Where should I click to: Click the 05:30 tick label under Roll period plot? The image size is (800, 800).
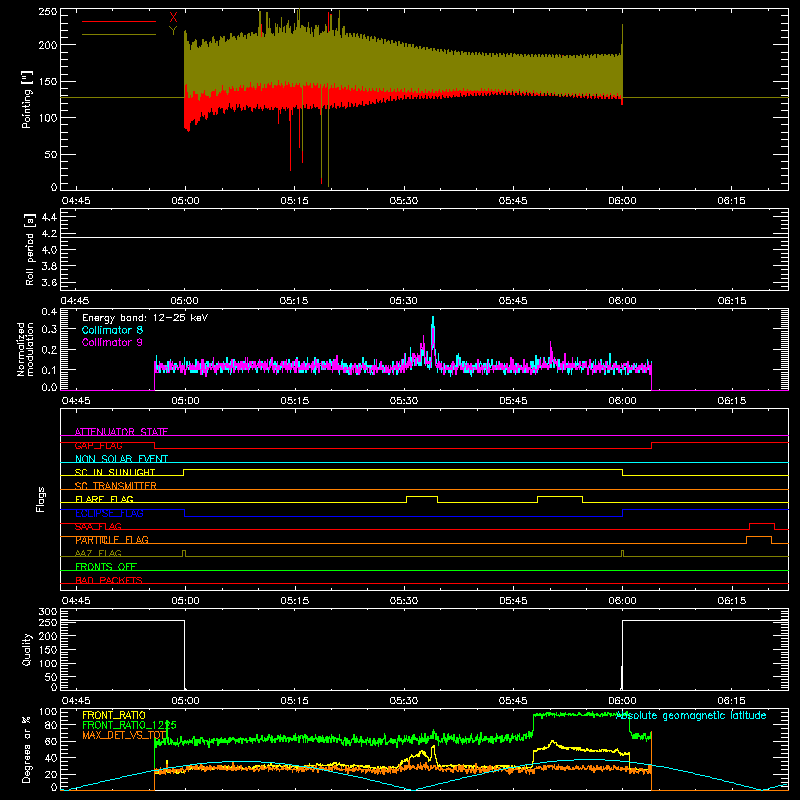[404, 301]
